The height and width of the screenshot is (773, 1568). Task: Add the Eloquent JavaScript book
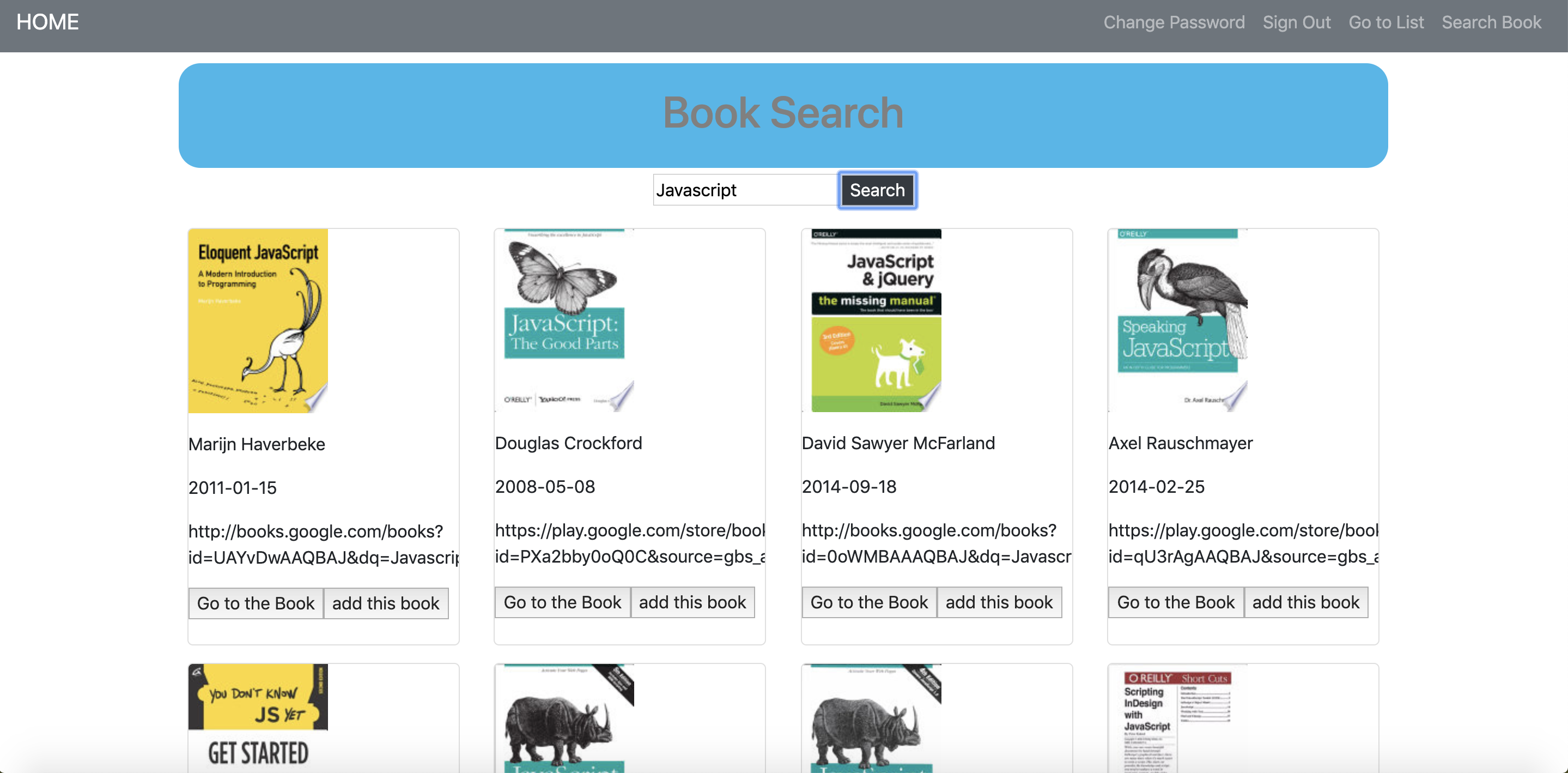(x=386, y=603)
